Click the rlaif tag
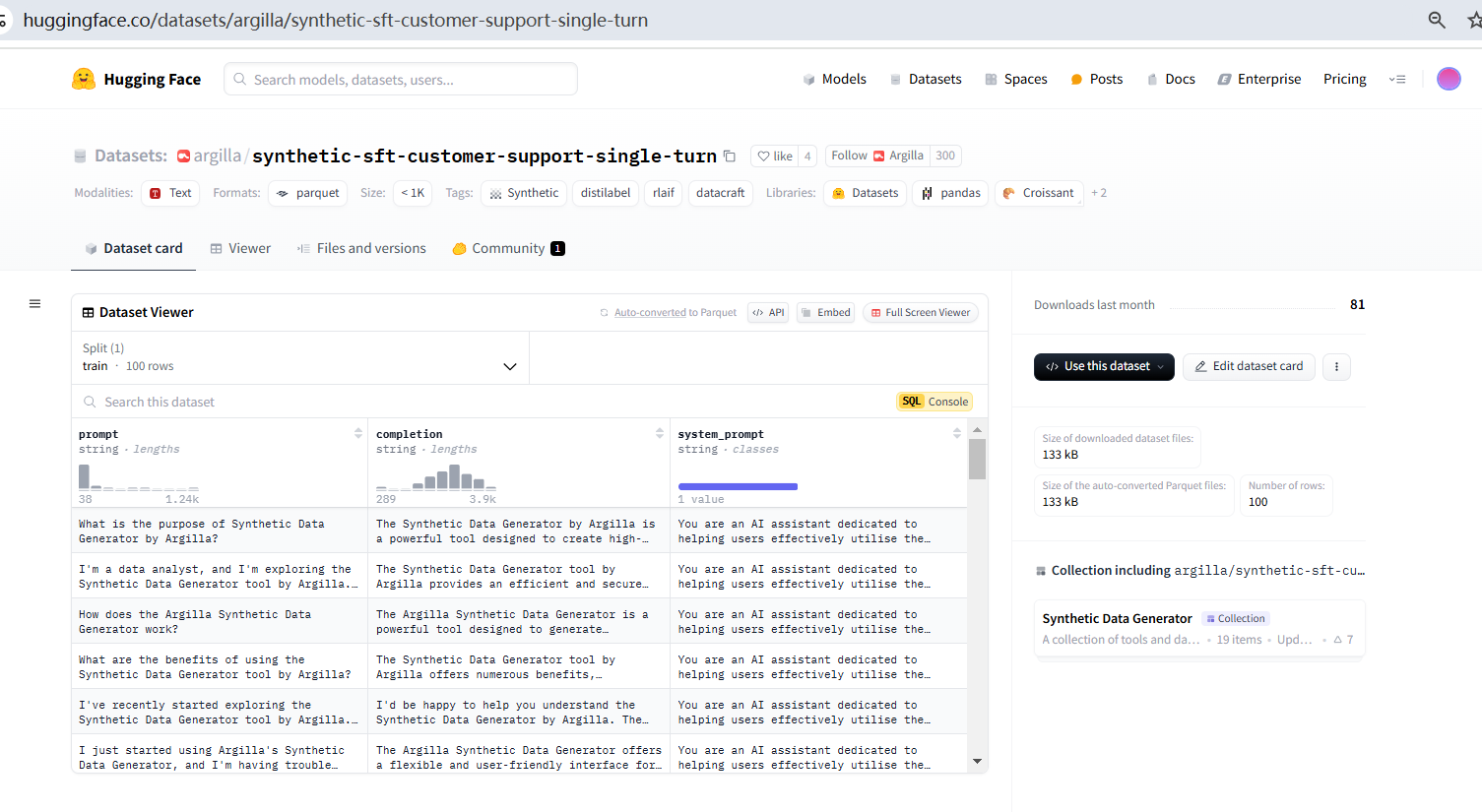Screen dimensions: 1482x812 664,193
